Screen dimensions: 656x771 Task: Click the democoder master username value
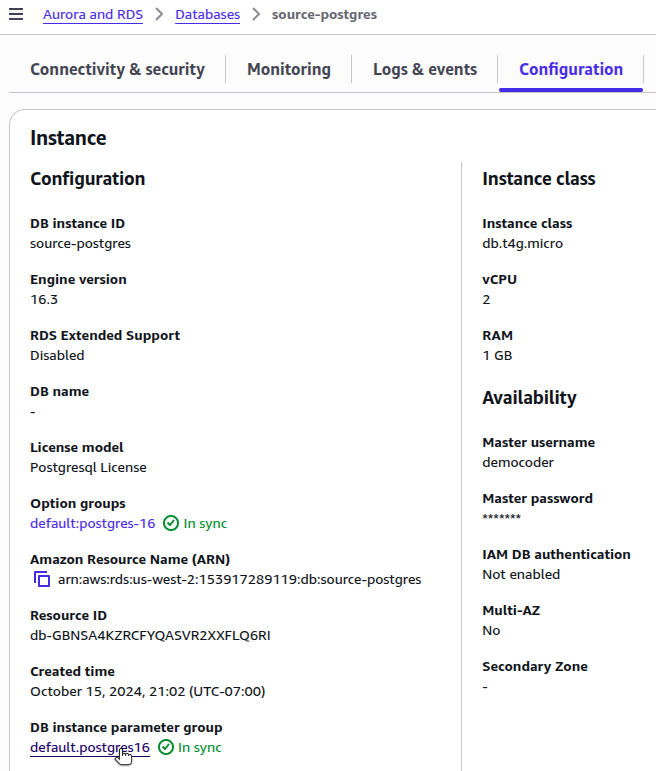coord(517,462)
